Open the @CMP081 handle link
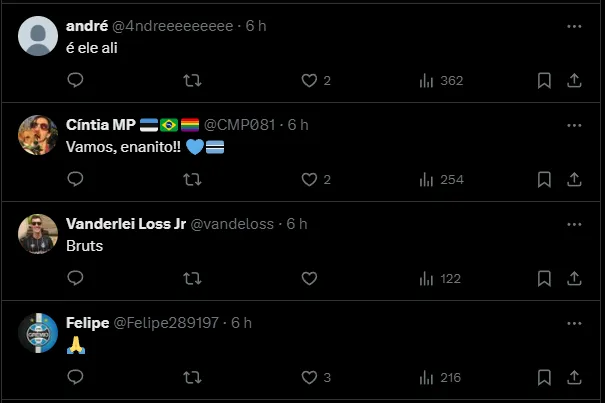Image resolution: width=605 pixels, height=403 pixels. coord(240,125)
